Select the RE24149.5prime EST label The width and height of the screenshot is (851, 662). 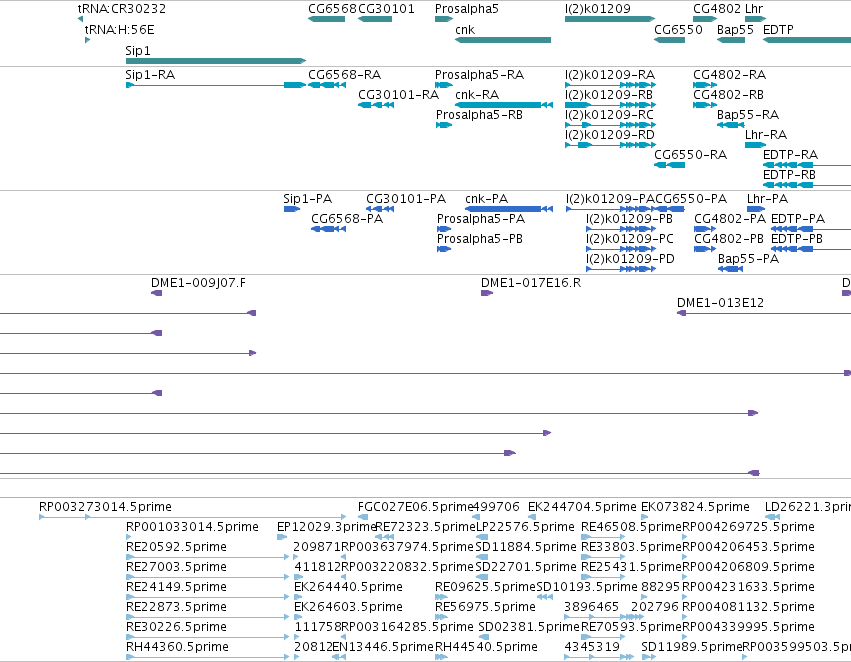click(176, 588)
